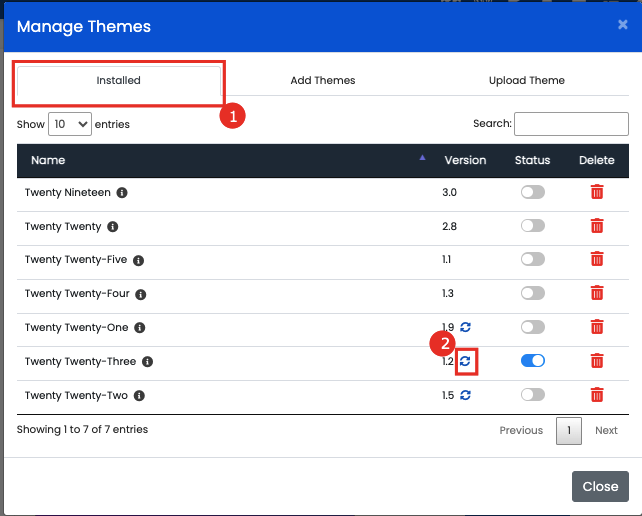Open the Upload Theme tab
The width and height of the screenshot is (642, 516).
tap(527, 81)
